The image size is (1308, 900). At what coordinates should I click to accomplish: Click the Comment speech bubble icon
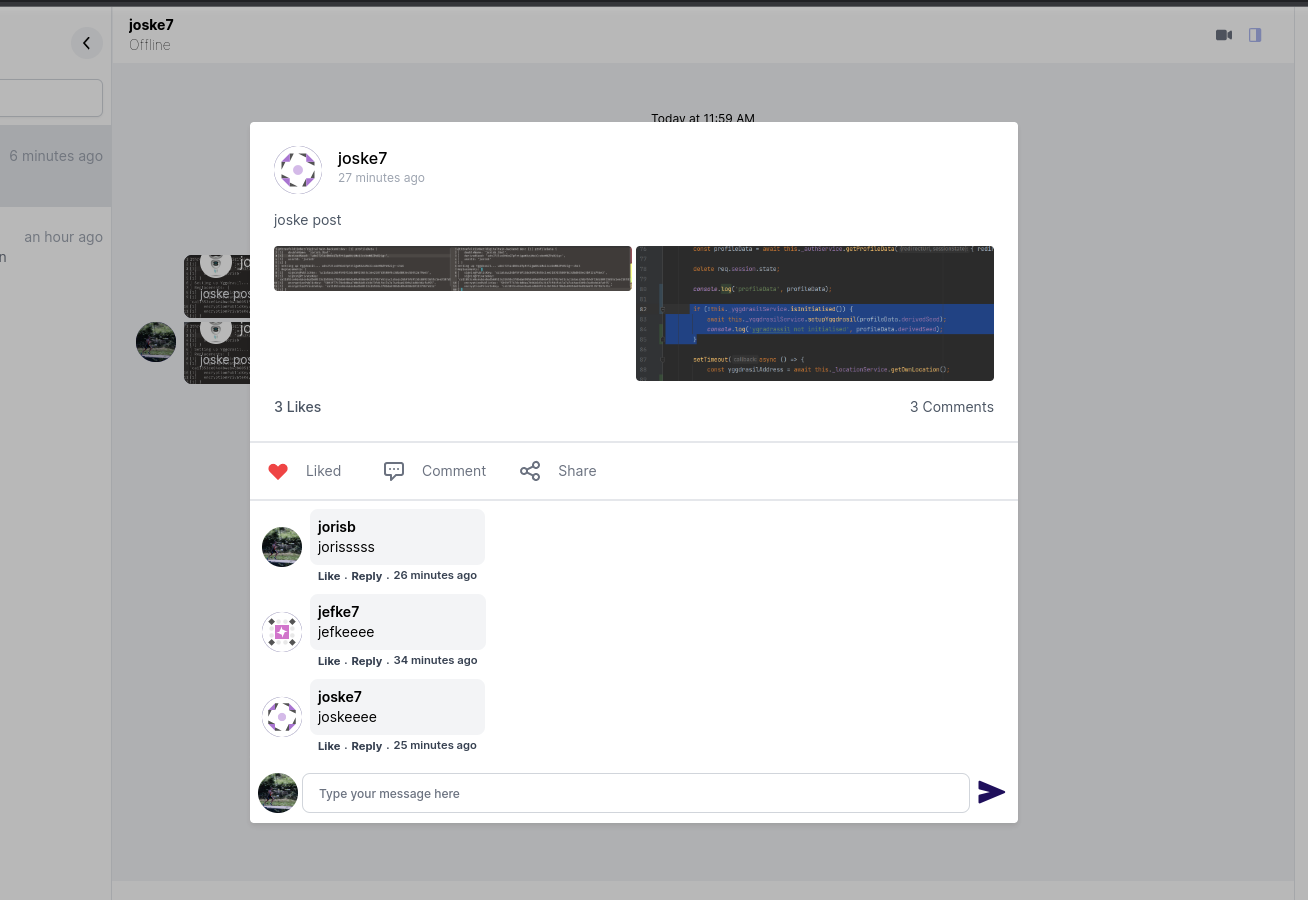[x=393, y=470]
